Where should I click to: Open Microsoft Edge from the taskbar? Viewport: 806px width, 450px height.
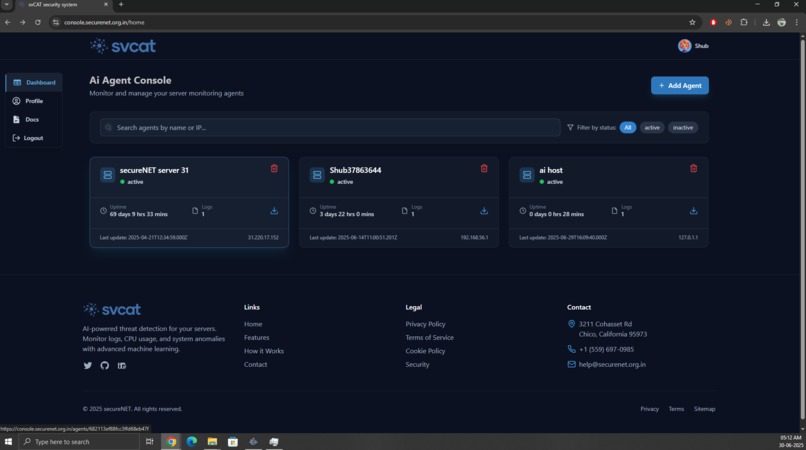tap(192, 442)
